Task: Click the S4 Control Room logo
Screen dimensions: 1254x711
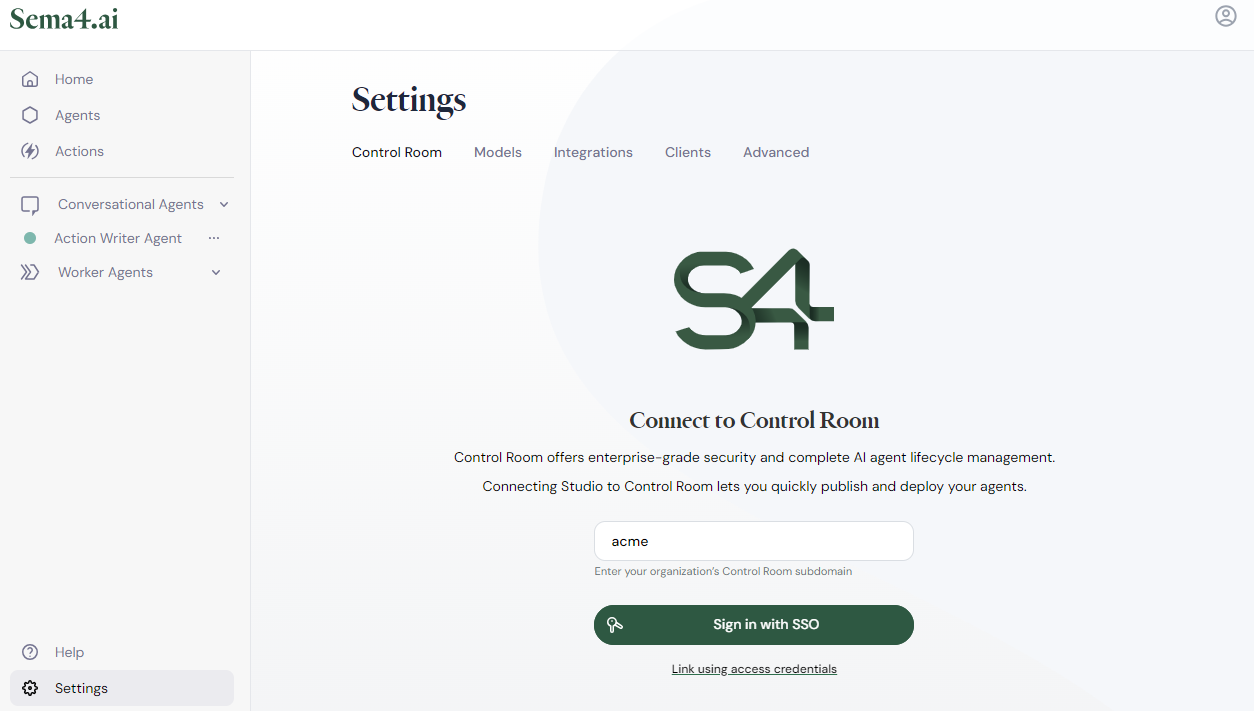Action: pos(754,299)
